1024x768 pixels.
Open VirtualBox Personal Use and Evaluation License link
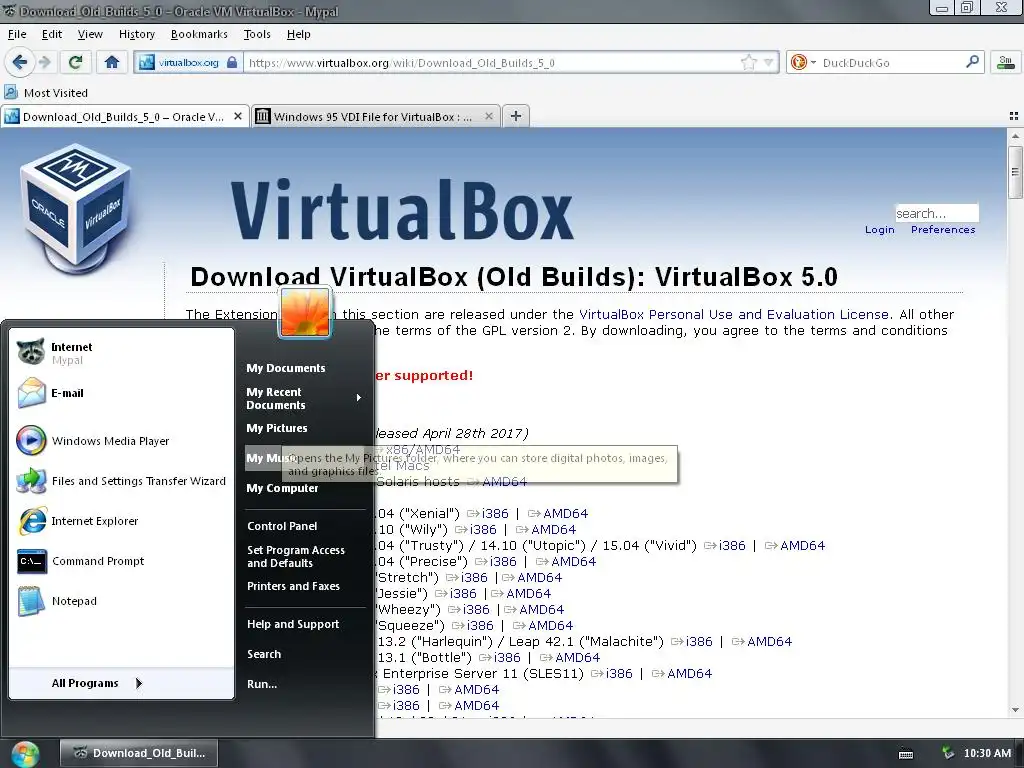pyautogui.click(x=733, y=315)
